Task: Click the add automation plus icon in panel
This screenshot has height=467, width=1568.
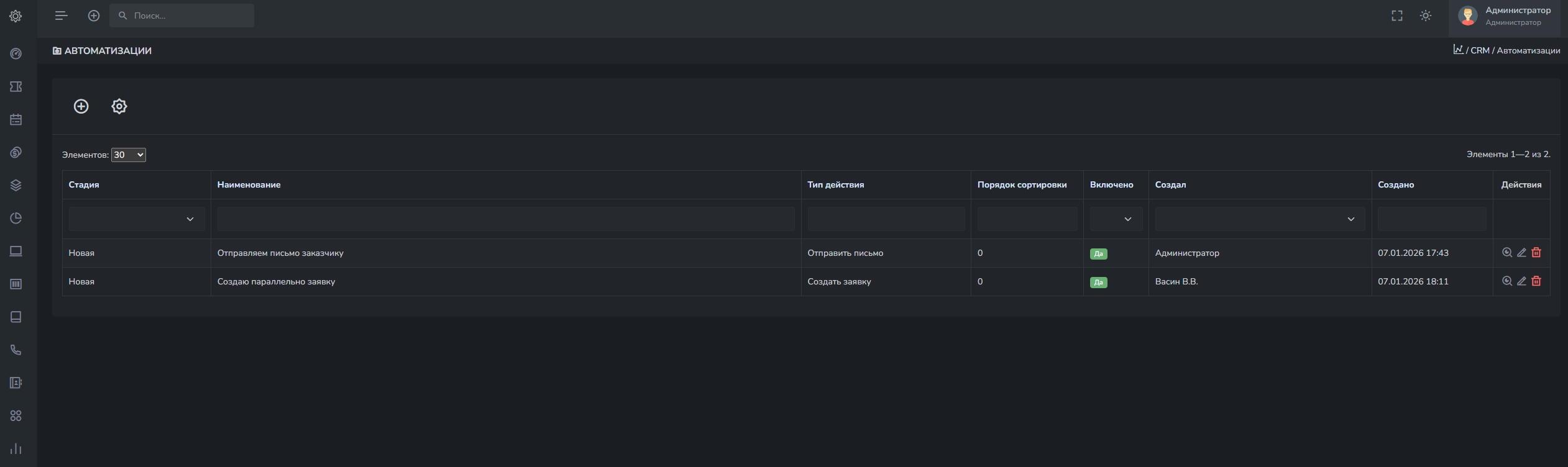Action: (x=81, y=106)
